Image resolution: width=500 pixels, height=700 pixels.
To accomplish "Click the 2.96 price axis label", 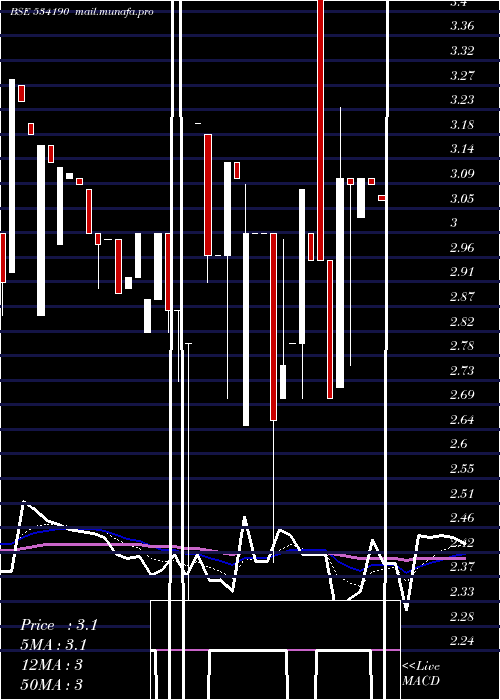I will coord(462,247).
